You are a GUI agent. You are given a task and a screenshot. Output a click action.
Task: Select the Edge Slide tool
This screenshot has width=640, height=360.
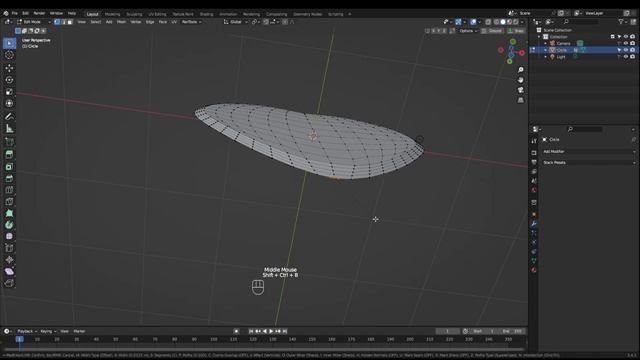(x=9, y=248)
